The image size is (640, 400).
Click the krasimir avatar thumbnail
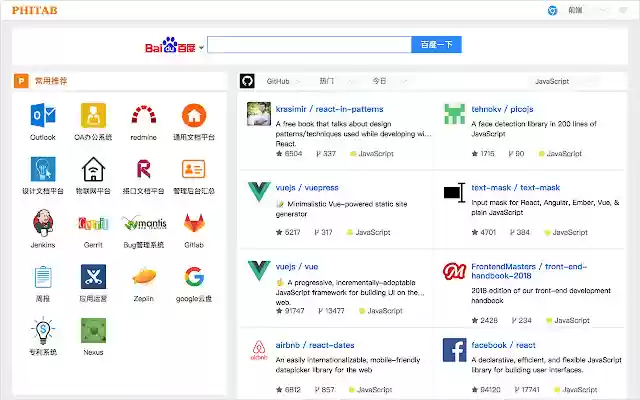259,114
